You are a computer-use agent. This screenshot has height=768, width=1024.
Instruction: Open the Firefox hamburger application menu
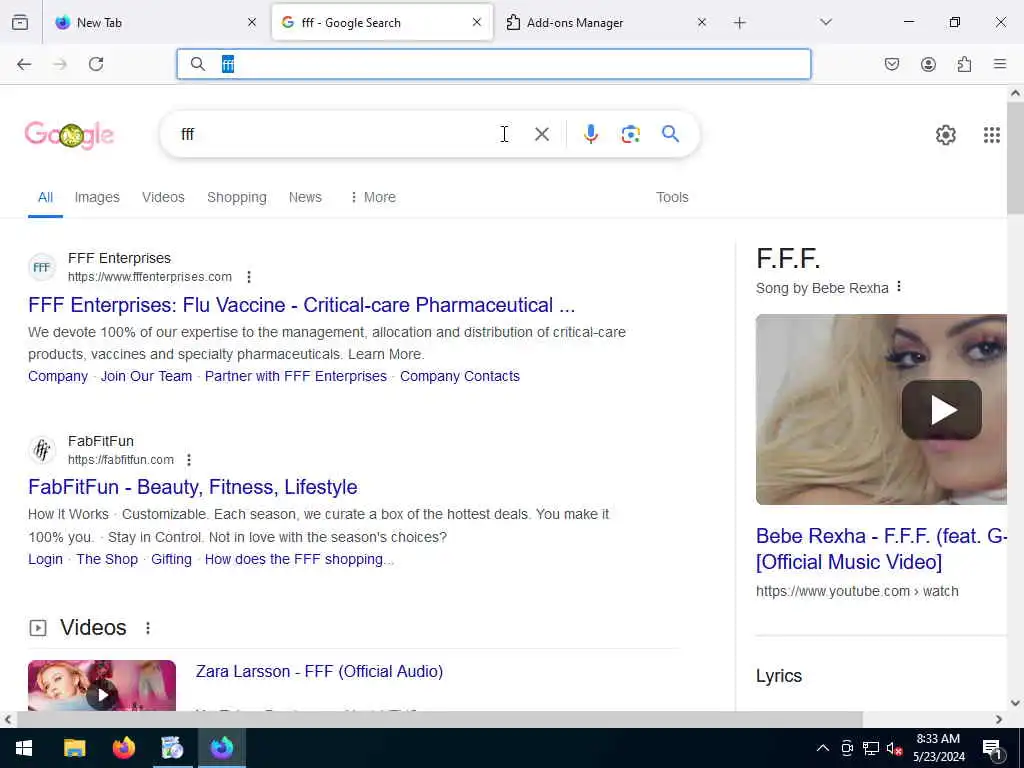click(x=1000, y=64)
